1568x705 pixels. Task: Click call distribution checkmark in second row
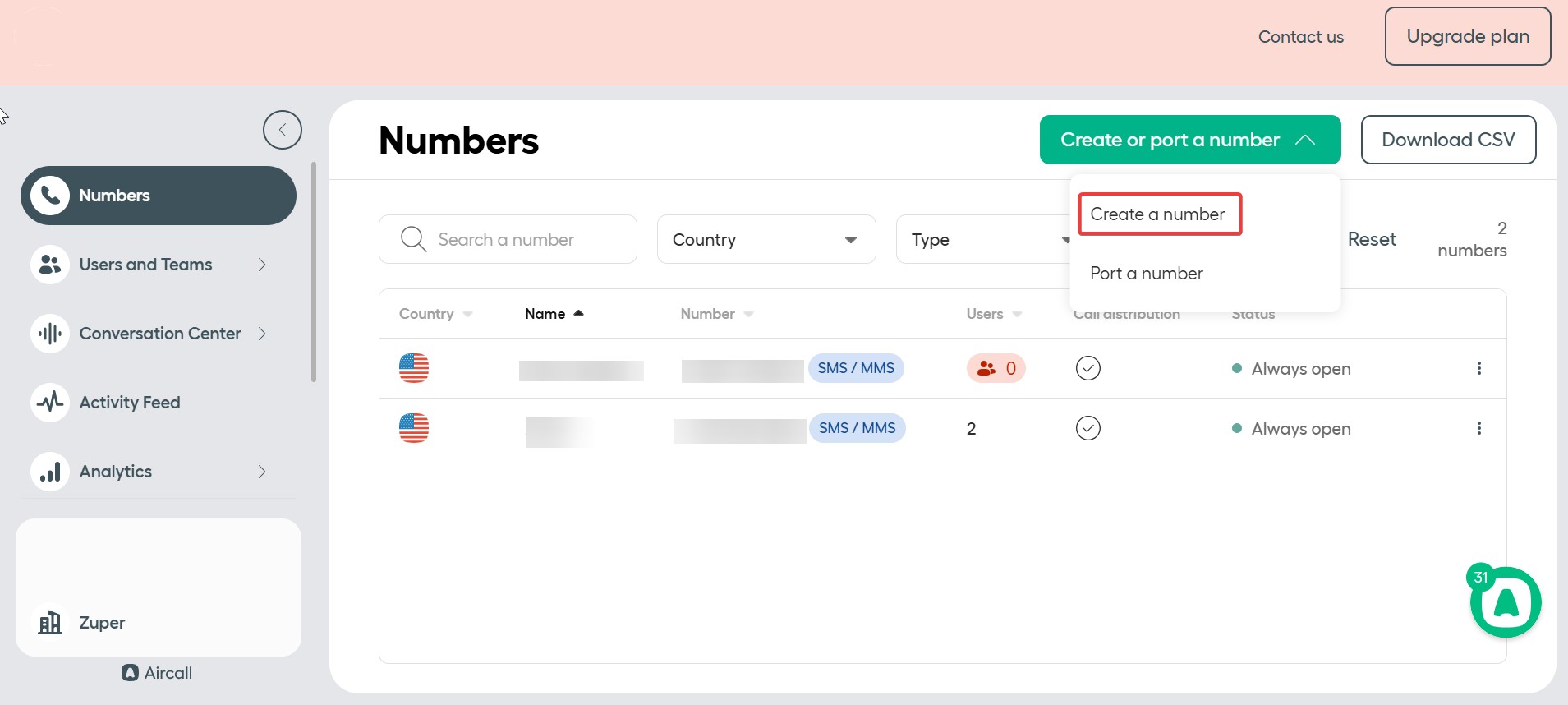[1087, 428]
